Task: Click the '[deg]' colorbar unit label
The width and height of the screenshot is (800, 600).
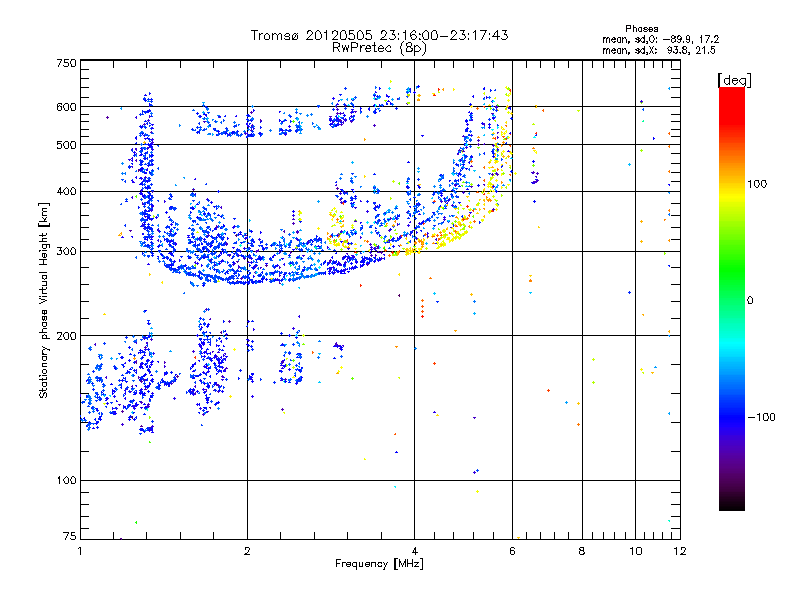Action: coord(734,80)
